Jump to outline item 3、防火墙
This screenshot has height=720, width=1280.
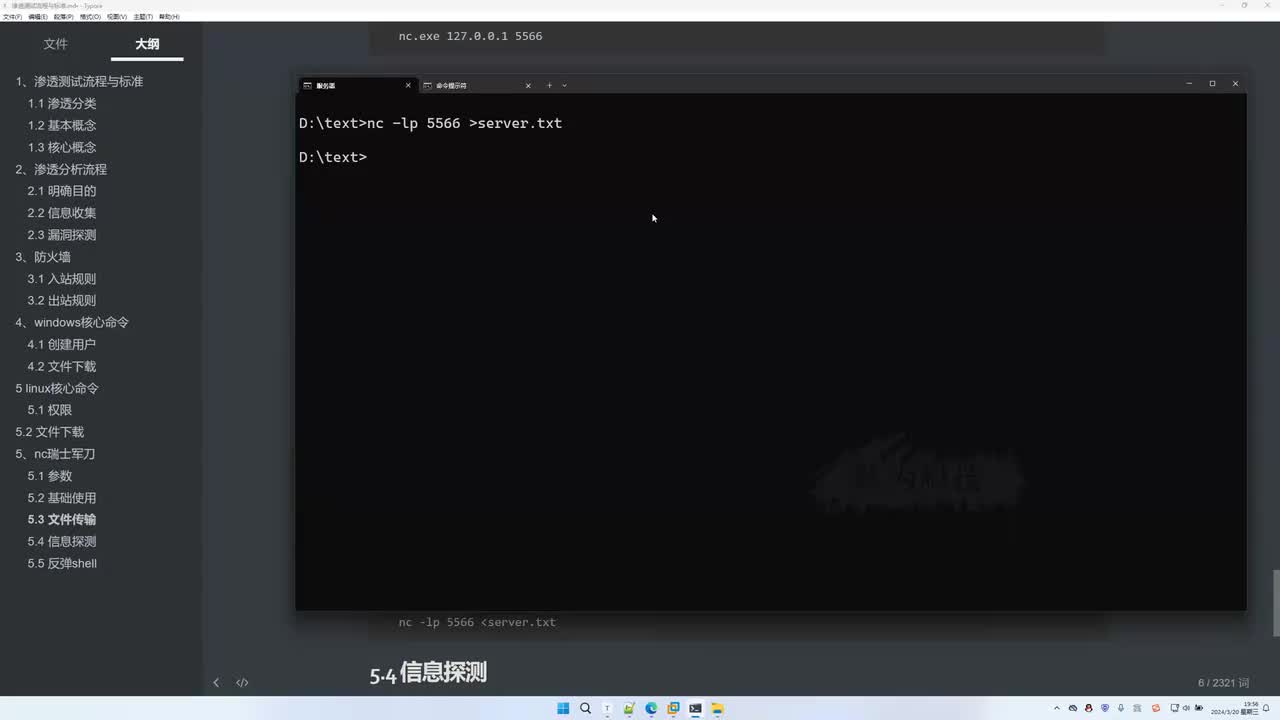43,257
